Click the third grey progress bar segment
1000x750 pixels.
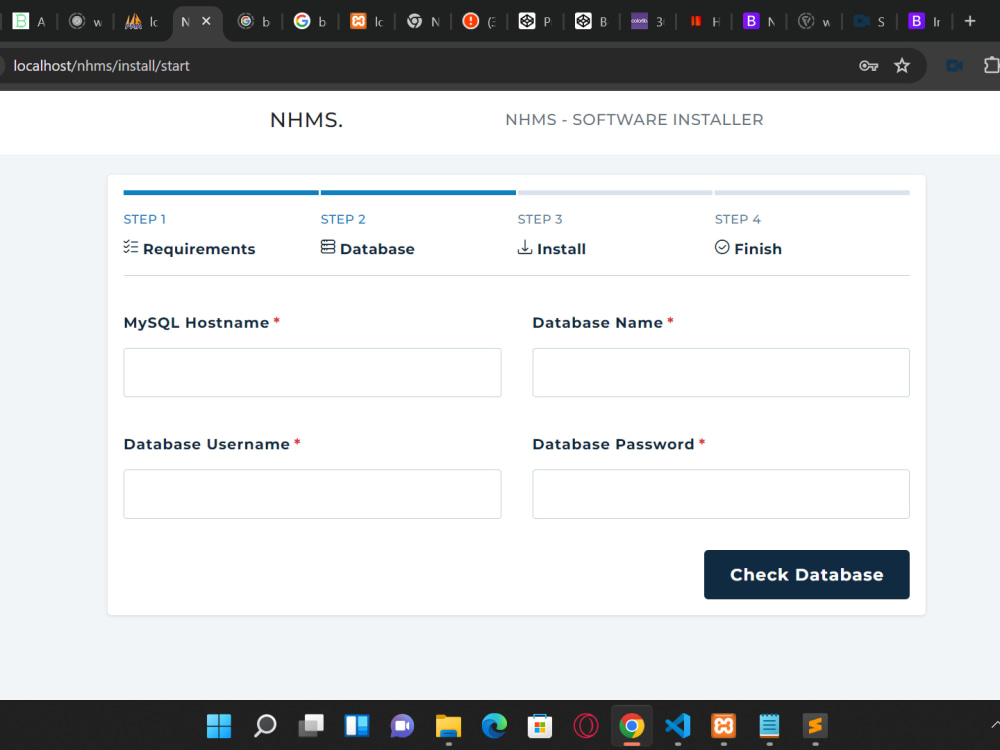(x=615, y=193)
